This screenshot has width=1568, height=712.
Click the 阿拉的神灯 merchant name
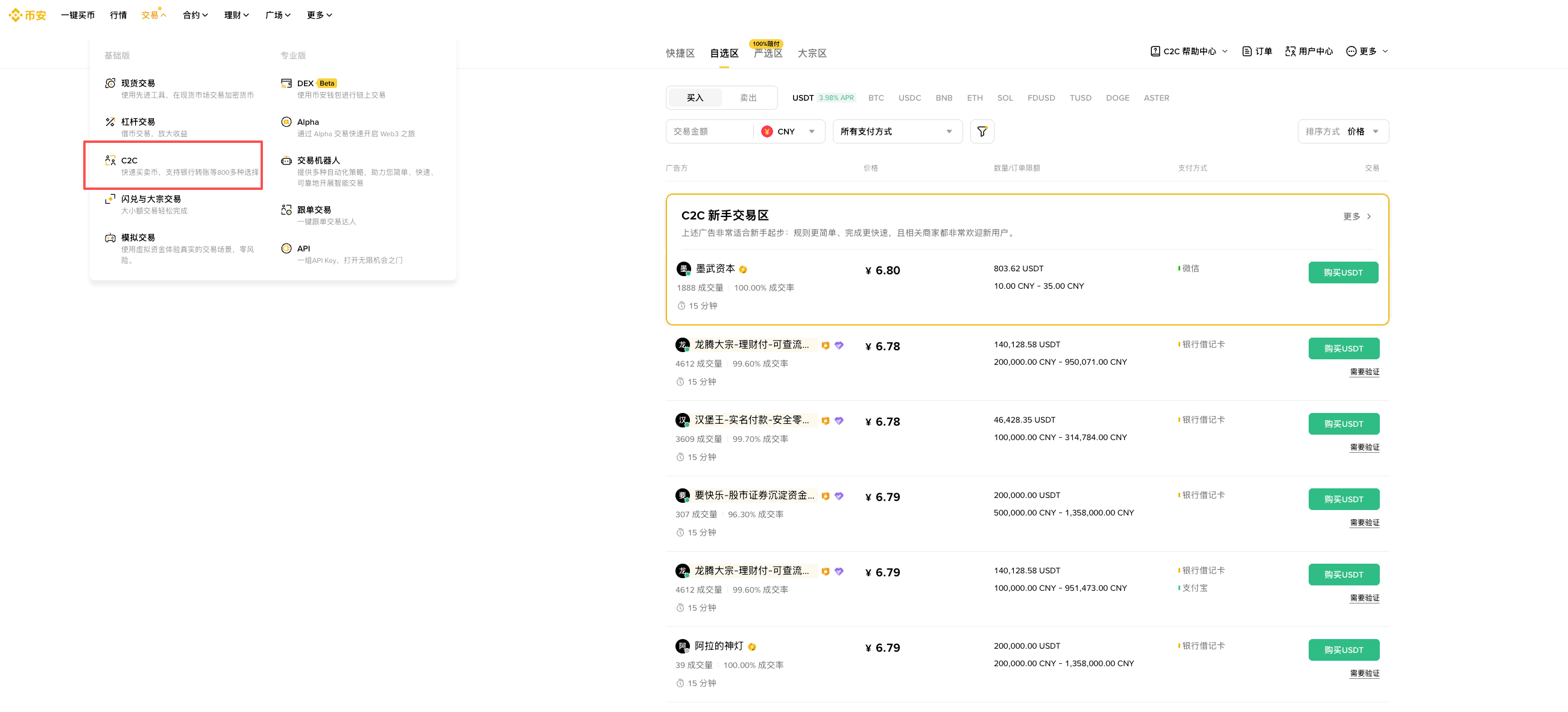click(719, 646)
